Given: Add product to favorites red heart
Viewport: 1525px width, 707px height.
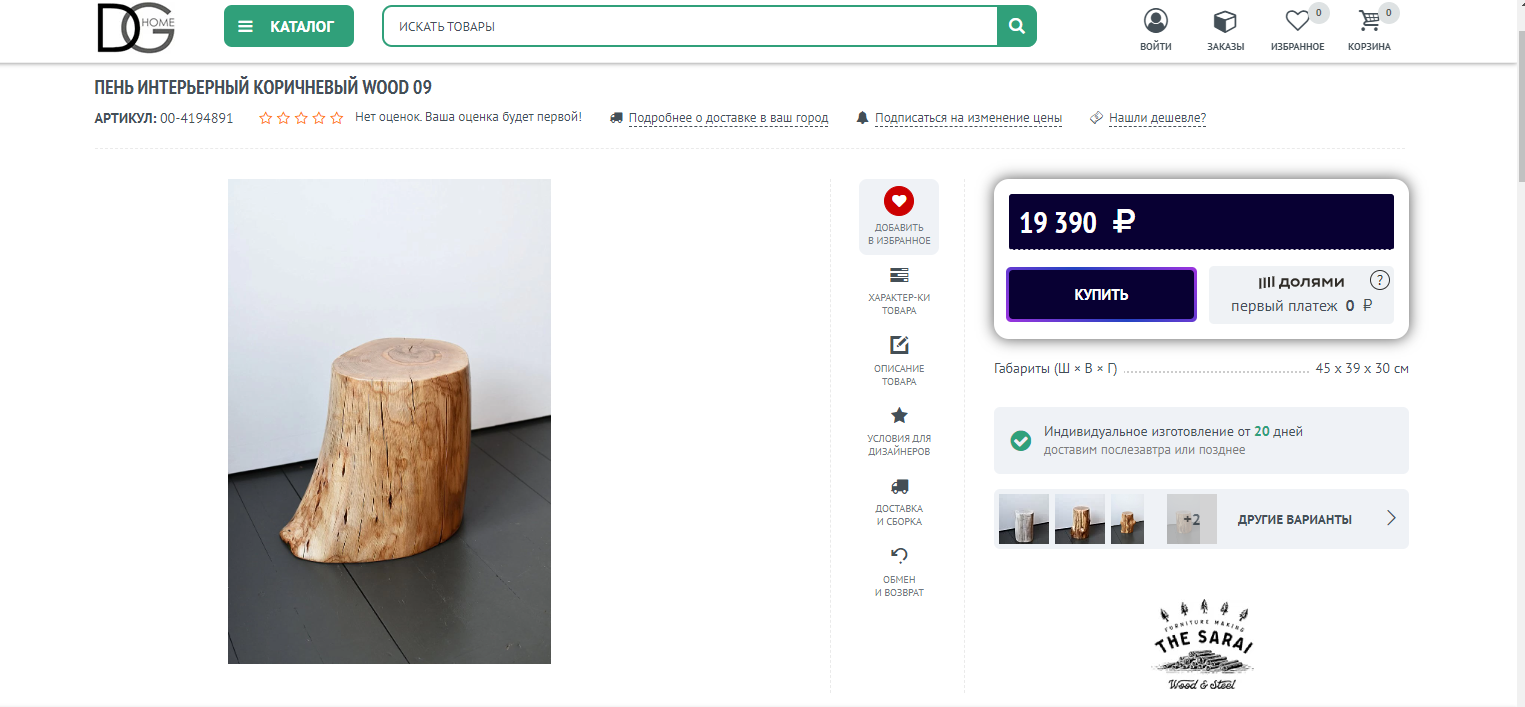Looking at the screenshot, I should [899, 200].
